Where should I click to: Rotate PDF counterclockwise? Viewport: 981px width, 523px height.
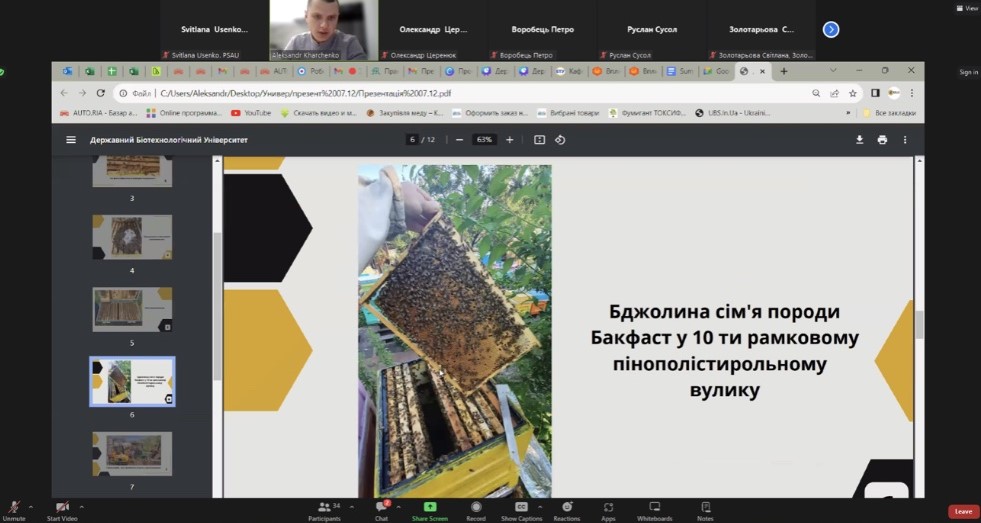click(560, 140)
